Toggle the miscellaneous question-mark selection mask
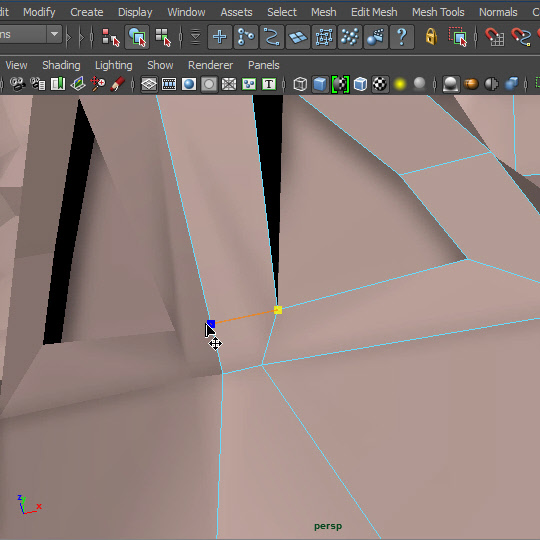 402,37
